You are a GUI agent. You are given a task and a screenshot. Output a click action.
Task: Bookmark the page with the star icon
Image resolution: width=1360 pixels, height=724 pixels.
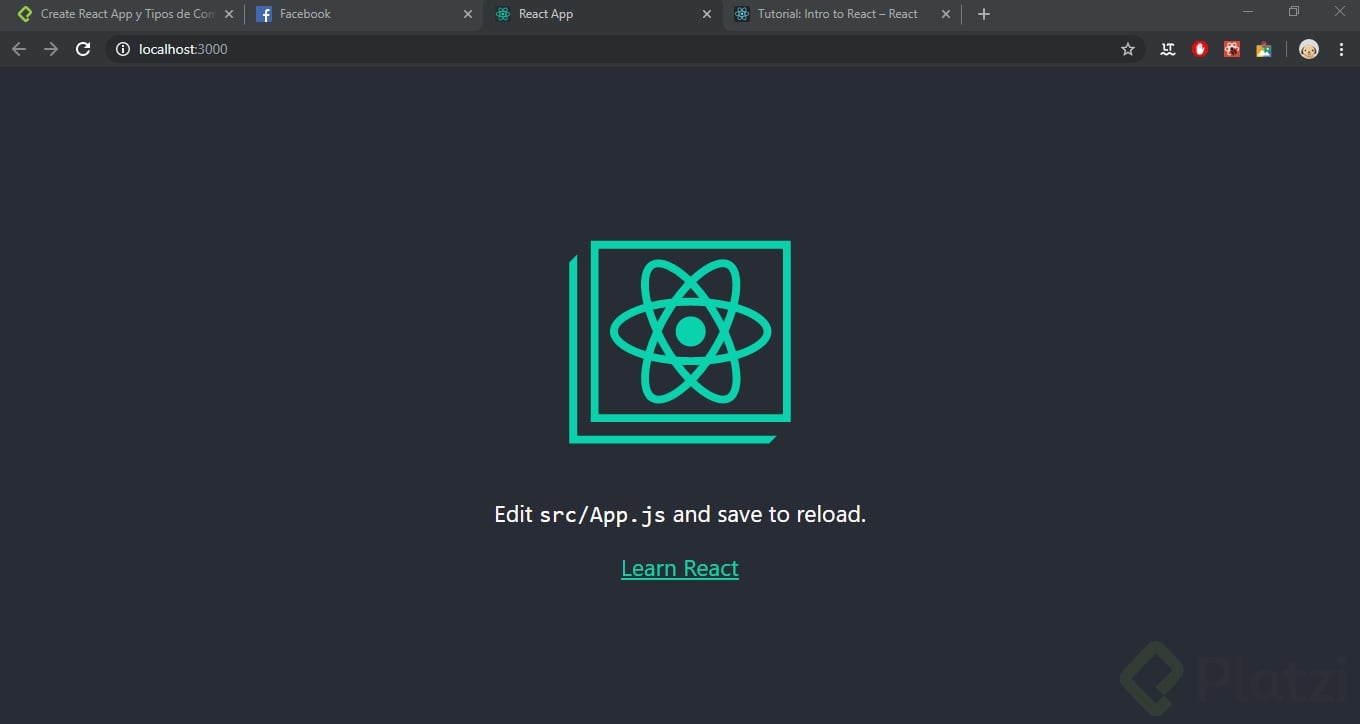[1128, 48]
